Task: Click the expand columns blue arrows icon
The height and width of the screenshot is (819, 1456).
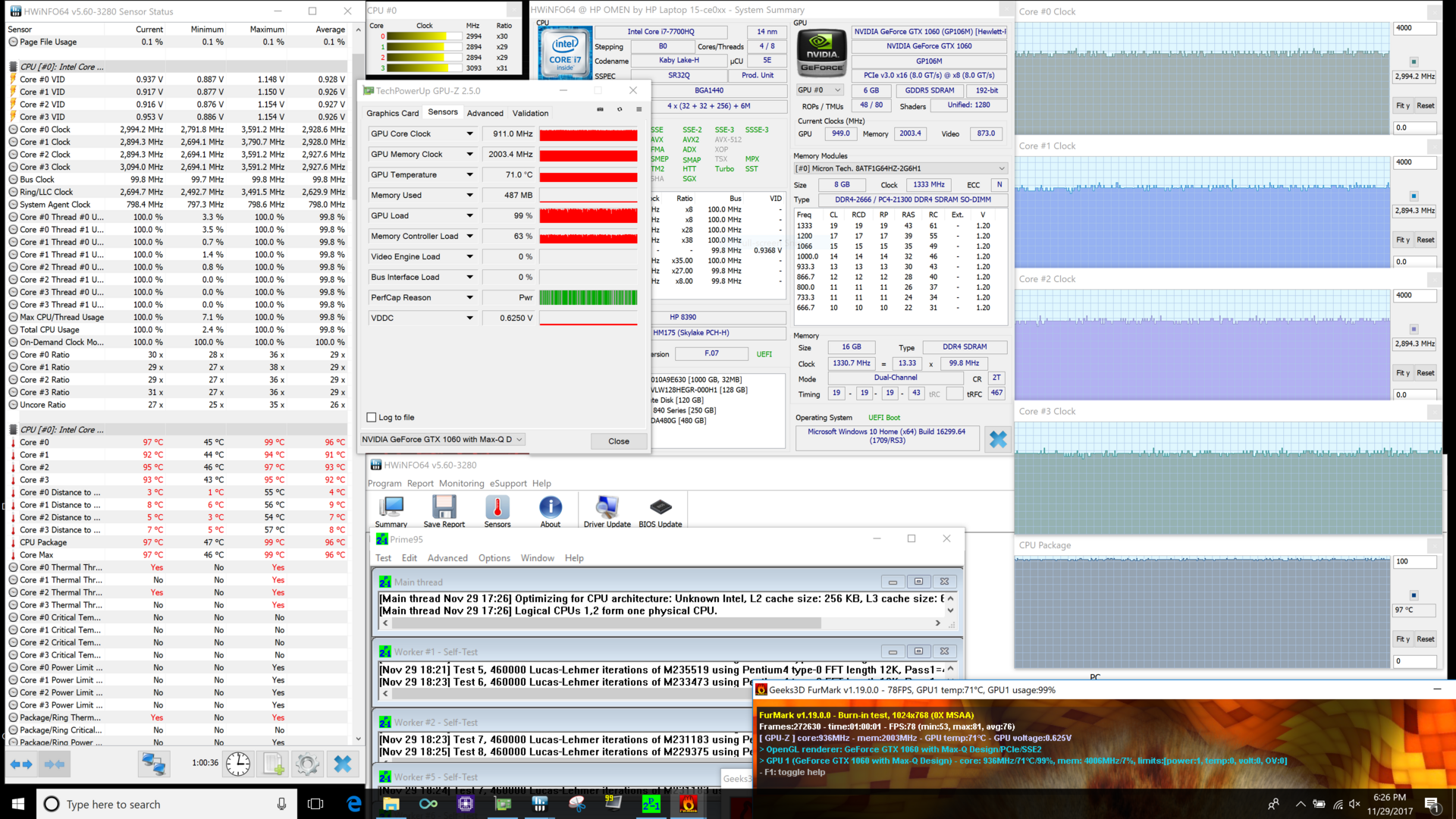Action: tap(21, 764)
